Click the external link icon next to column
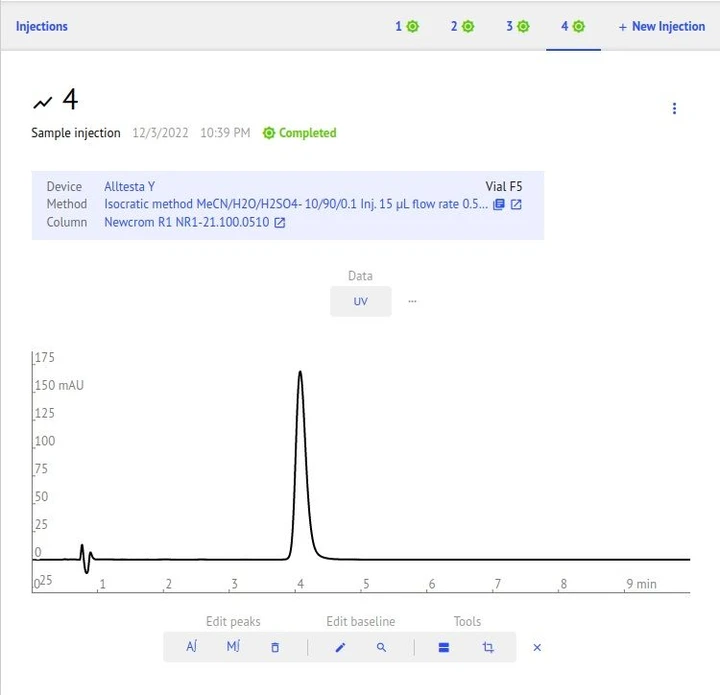Screen dimensions: 720x695 [280, 223]
